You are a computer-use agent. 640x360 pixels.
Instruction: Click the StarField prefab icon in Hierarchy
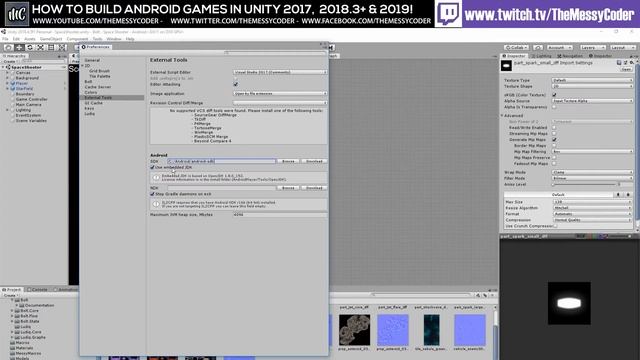13,89
